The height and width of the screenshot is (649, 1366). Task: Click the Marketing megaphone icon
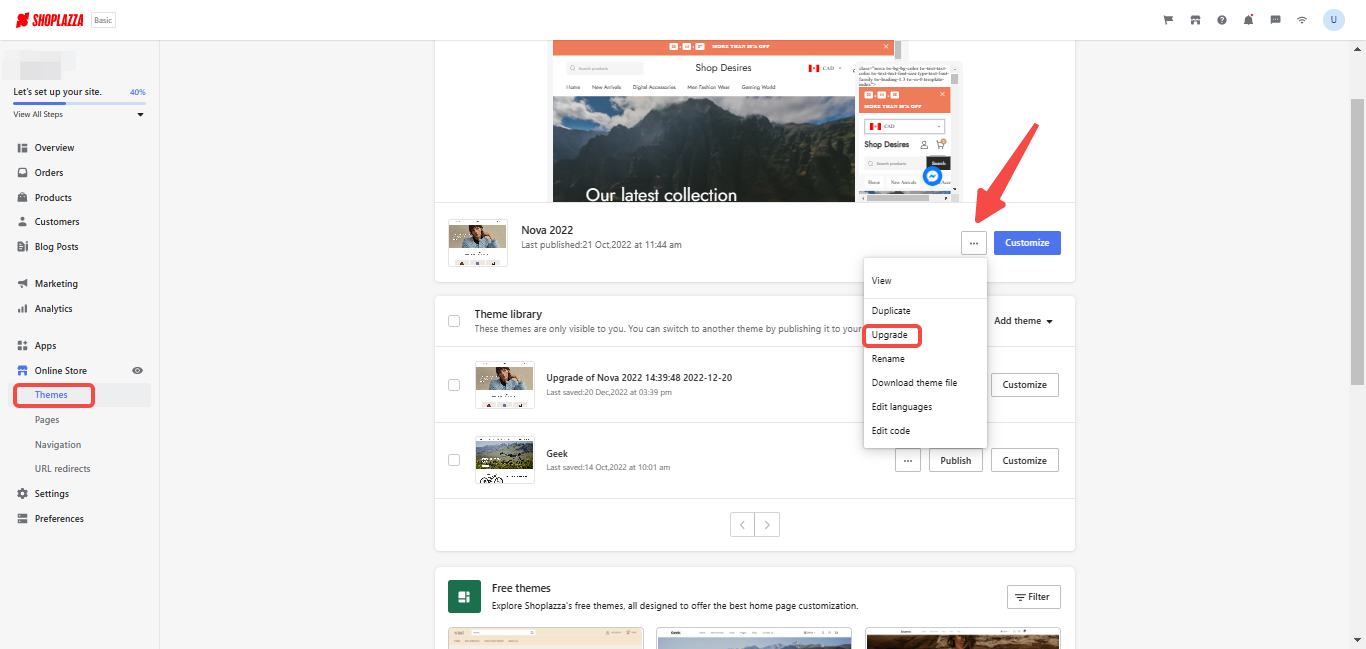[22, 284]
